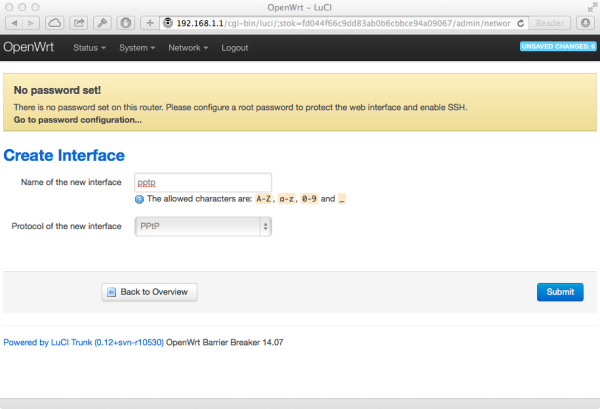The width and height of the screenshot is (600, 409).
Task: Click the Unsaved Changes badge
Action: (558, 47)
